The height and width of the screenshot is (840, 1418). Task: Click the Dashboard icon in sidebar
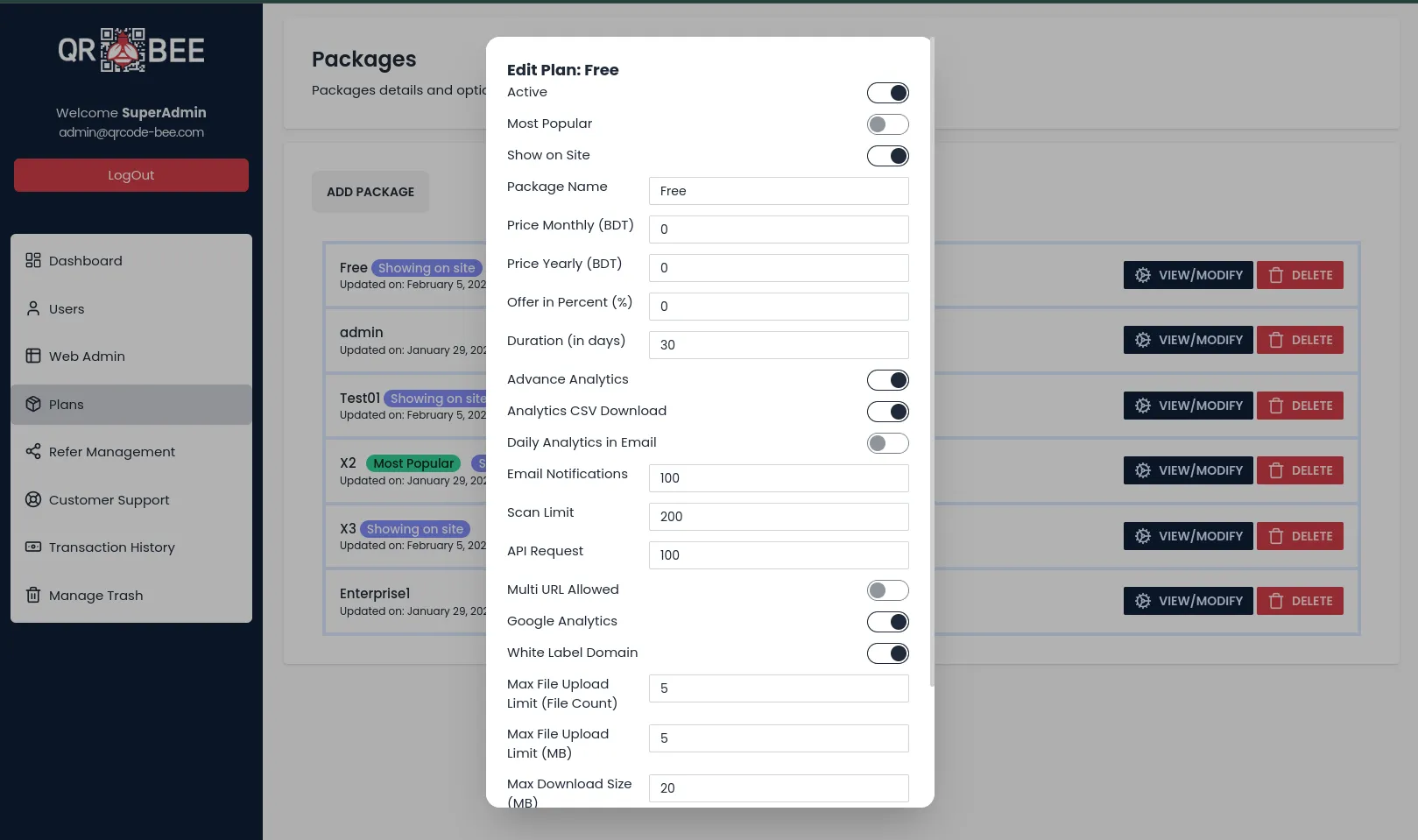coord(33,260)
